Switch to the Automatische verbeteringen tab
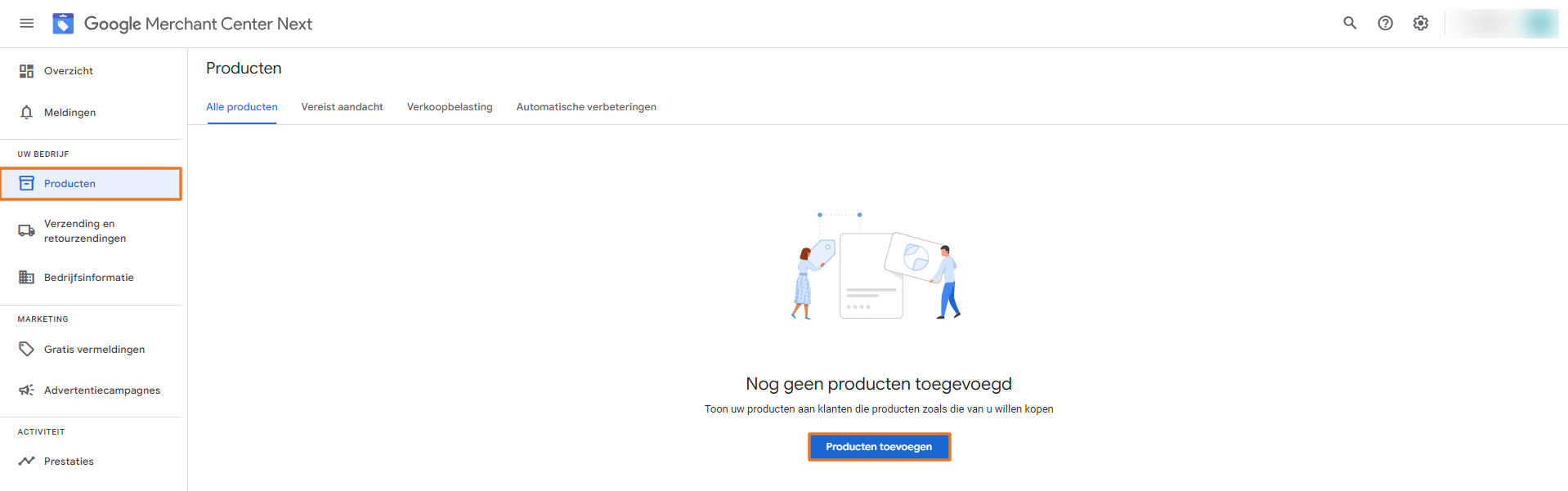Image resolution: width=1568 pixels, height=491 pixels. [586, 107]
